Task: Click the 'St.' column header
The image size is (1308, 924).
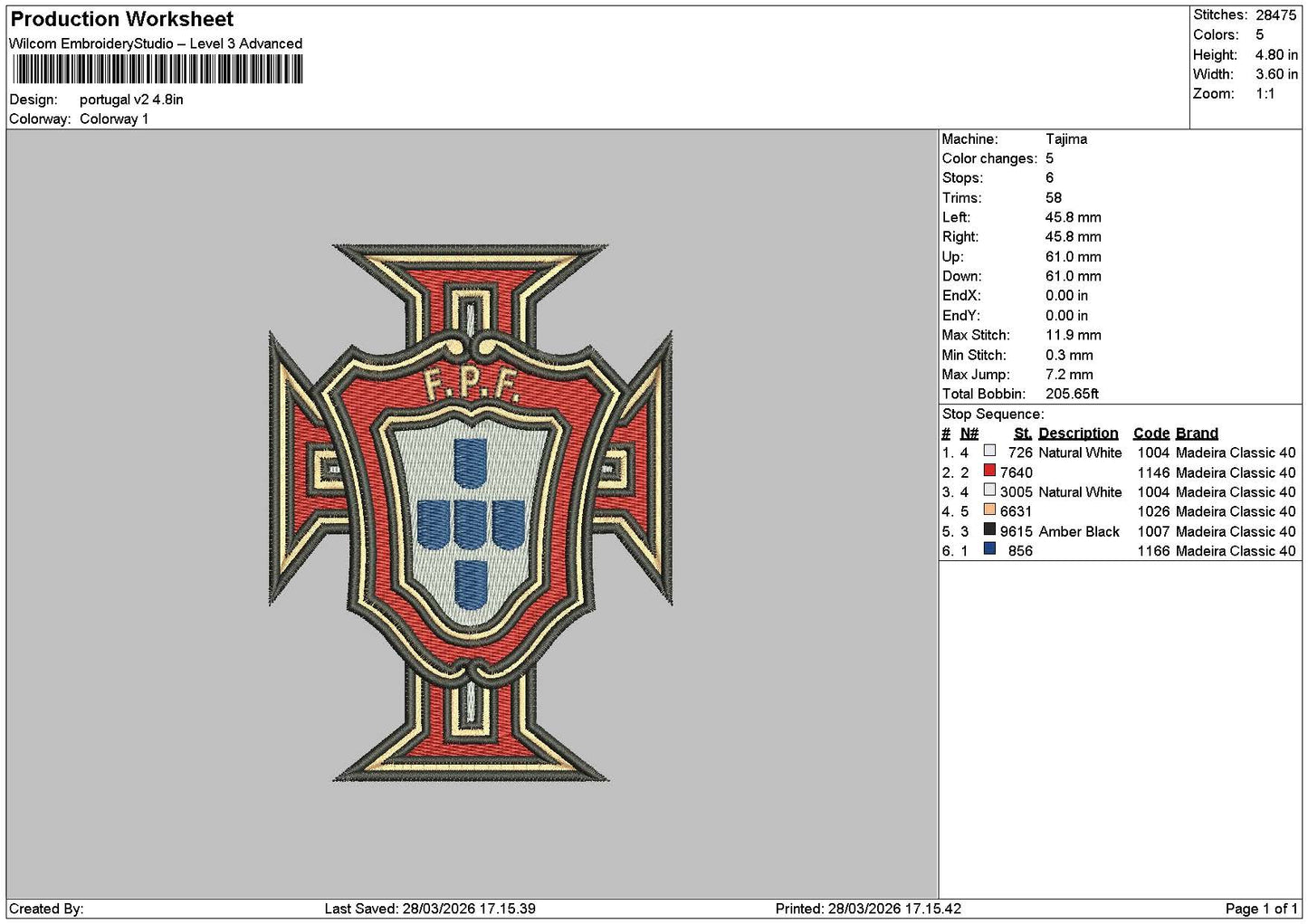Action: coord(1023,433)
